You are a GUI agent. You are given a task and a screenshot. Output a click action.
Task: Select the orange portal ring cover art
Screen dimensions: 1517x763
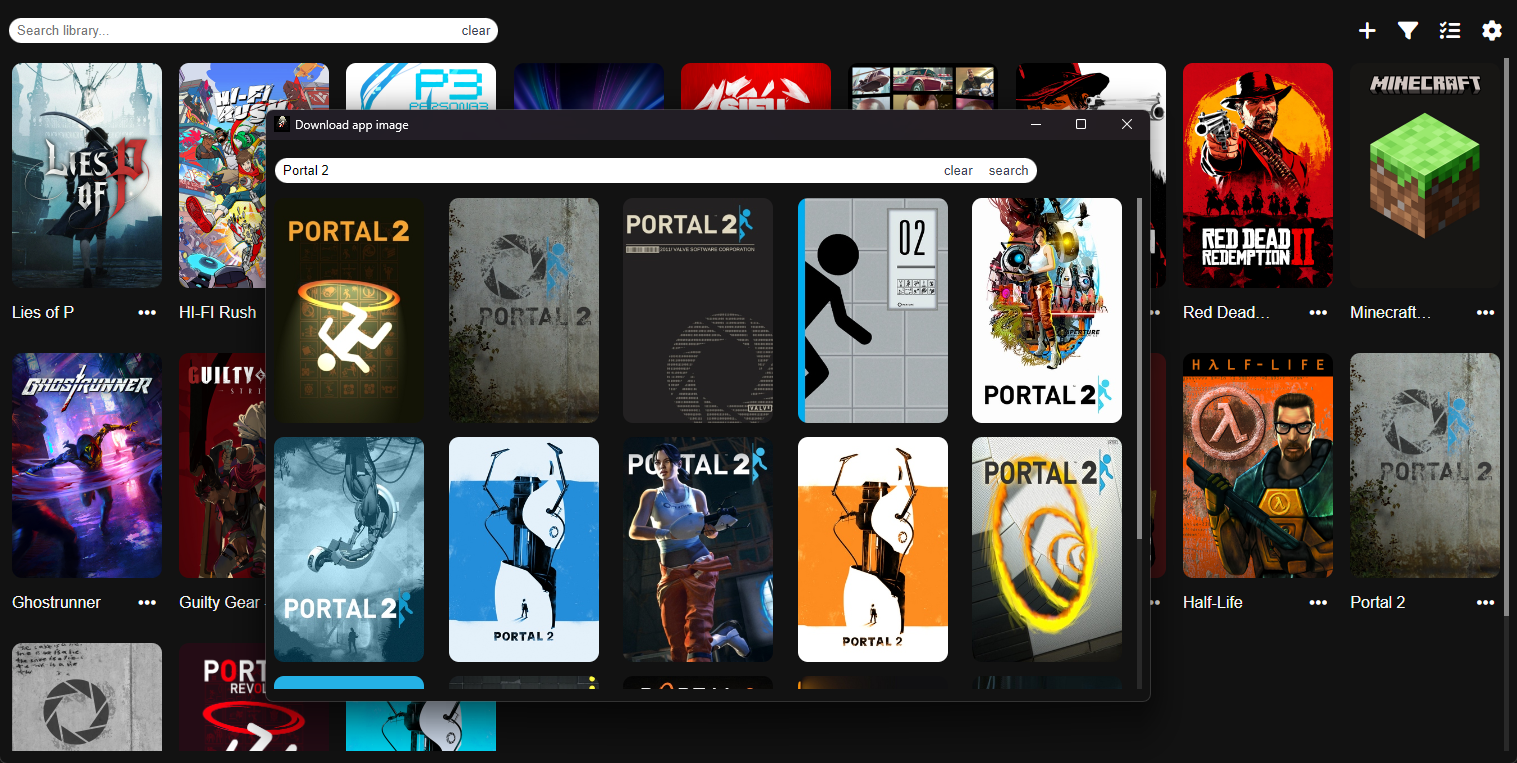[1046, 549]
